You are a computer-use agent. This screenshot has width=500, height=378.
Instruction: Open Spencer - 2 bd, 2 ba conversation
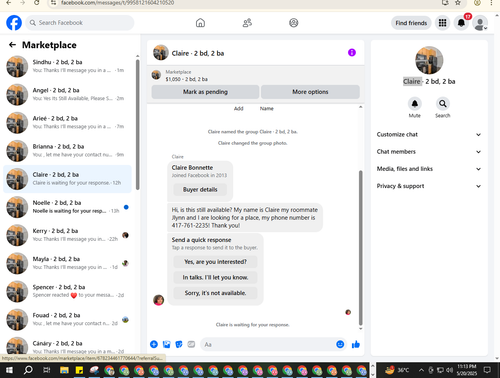67,291
